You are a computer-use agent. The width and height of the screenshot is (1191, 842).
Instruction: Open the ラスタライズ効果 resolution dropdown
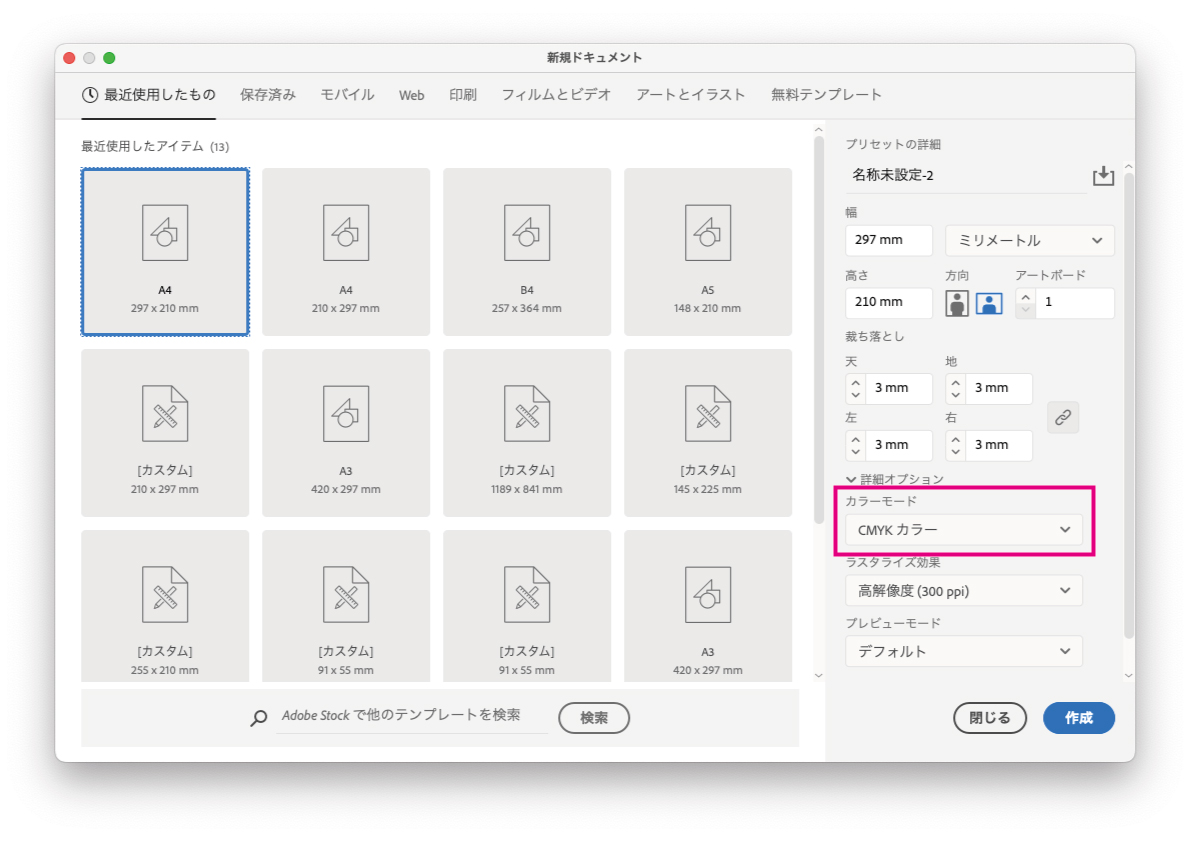coord(963,591)
